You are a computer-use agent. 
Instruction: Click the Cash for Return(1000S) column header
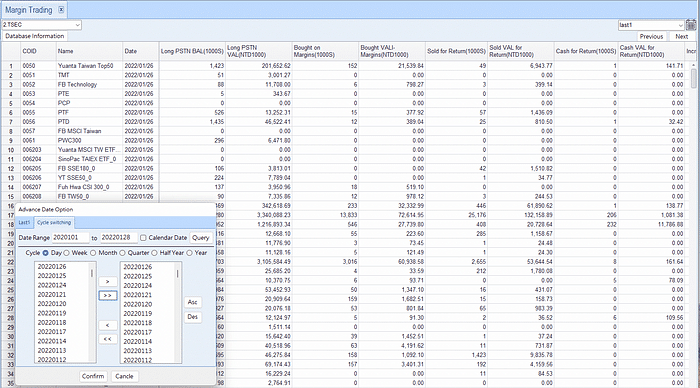point(586,51)
